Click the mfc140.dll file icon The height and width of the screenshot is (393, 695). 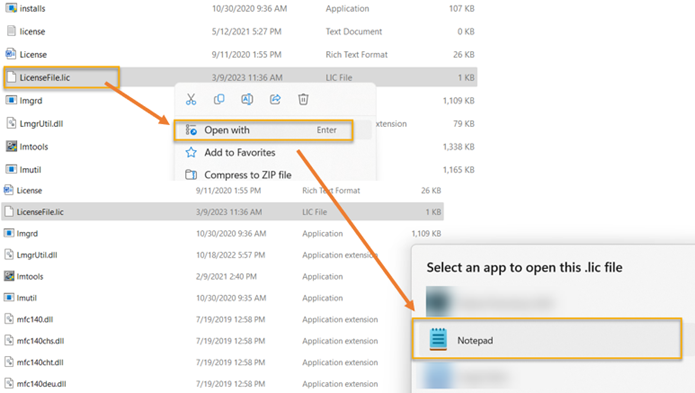pos(8,319)
